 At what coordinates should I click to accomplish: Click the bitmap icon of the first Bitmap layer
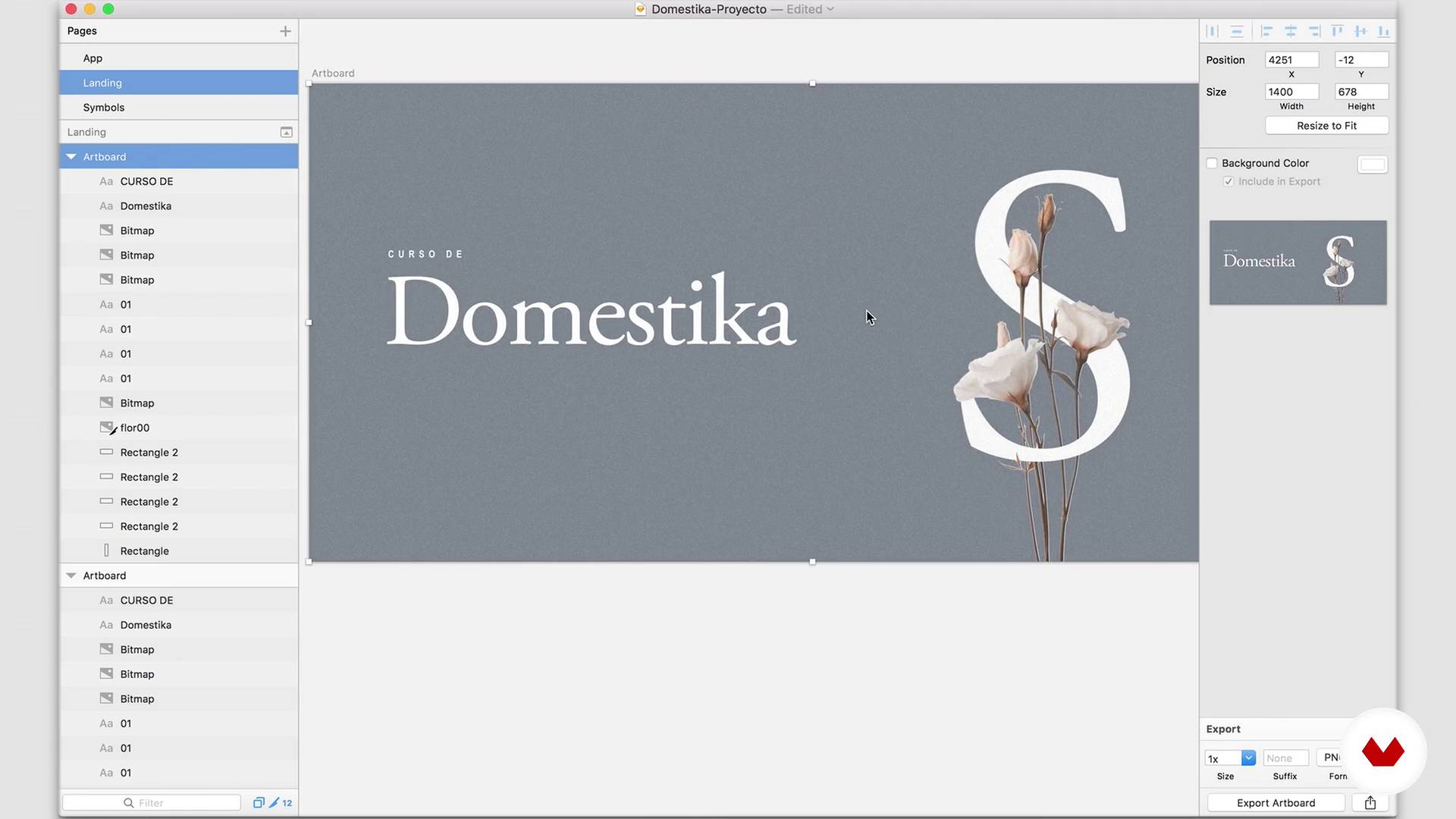pos(106,230)
